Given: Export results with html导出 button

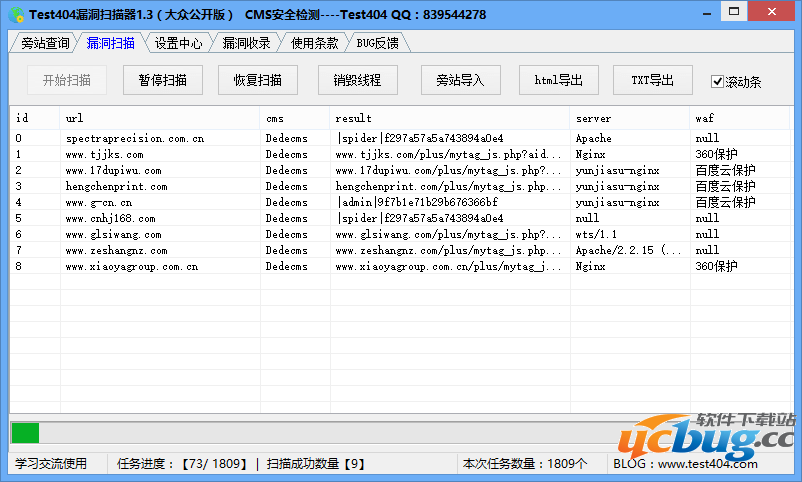Looking at the screenshot, I should [558, 80].
